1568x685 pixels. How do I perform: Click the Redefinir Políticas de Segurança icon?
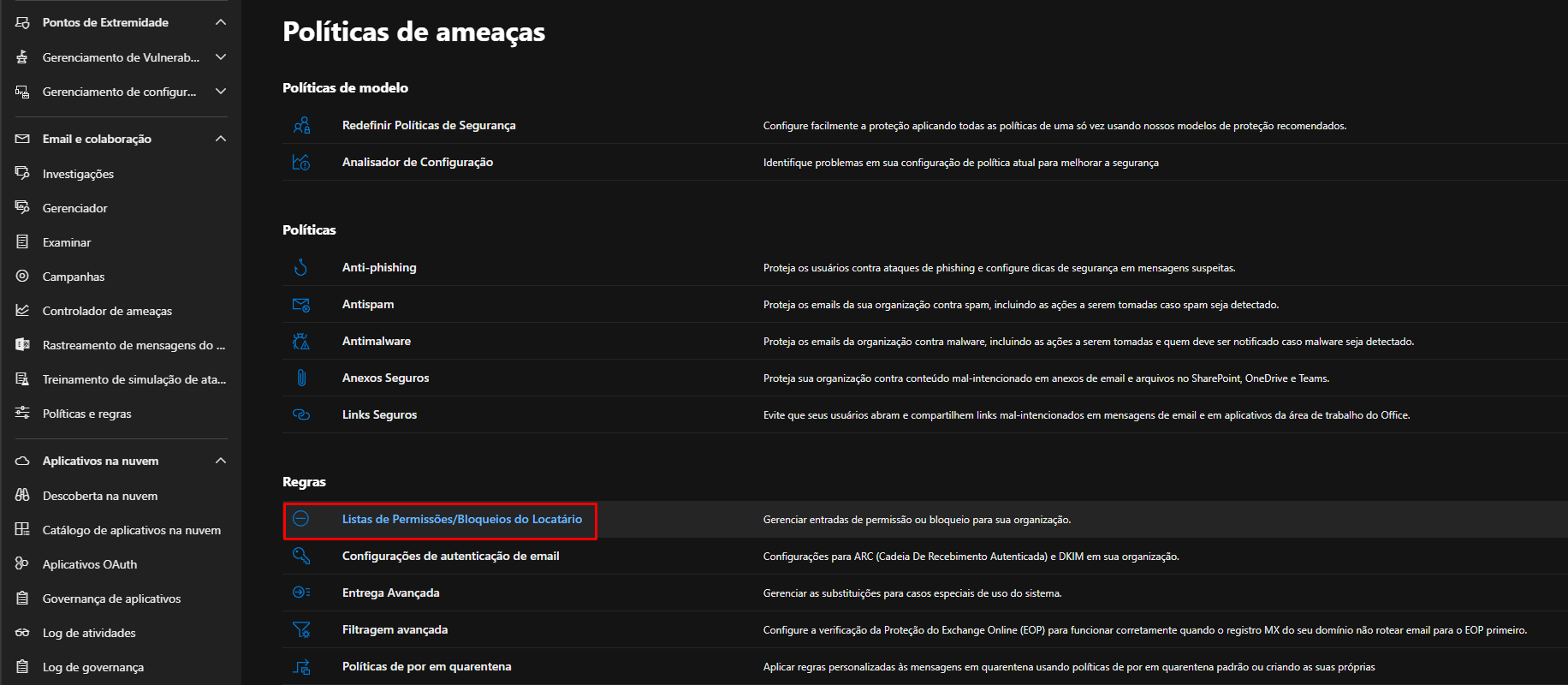point(301,126)
